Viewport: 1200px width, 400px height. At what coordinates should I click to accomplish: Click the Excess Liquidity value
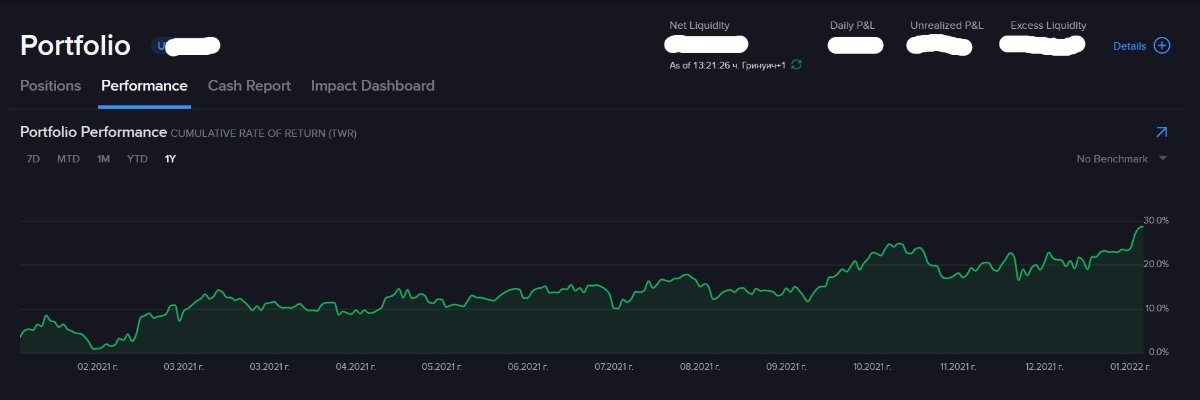click(1042, 45)
